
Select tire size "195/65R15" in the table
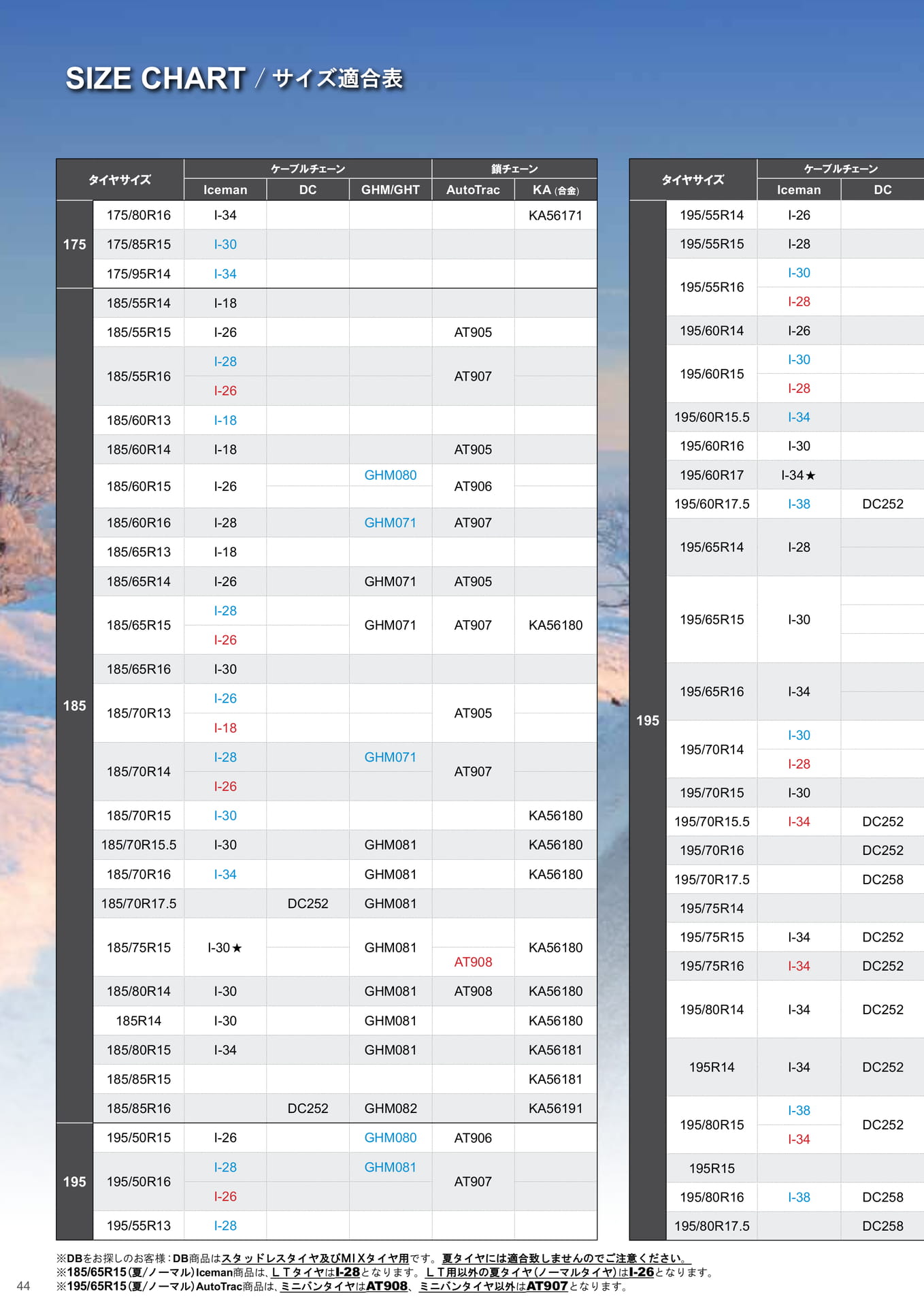(x=712, y=619)
